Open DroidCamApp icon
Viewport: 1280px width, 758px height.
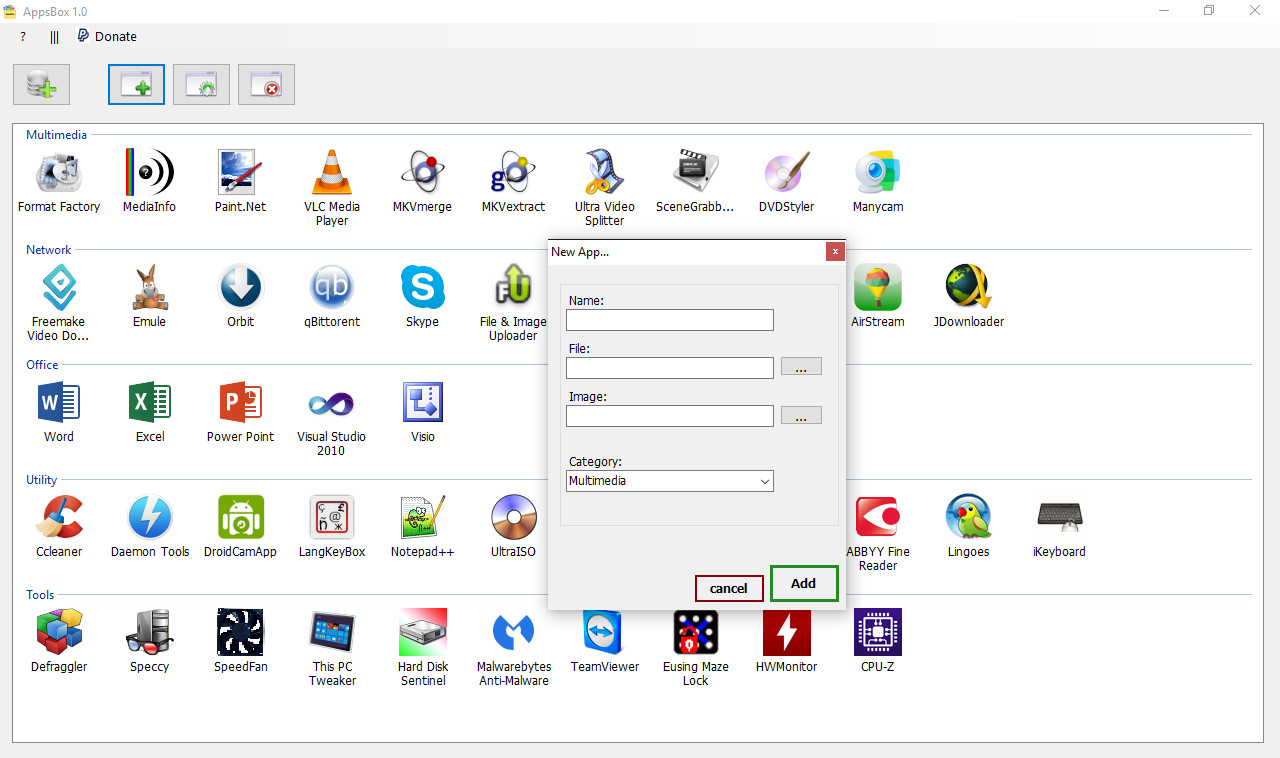pos(240,518)
